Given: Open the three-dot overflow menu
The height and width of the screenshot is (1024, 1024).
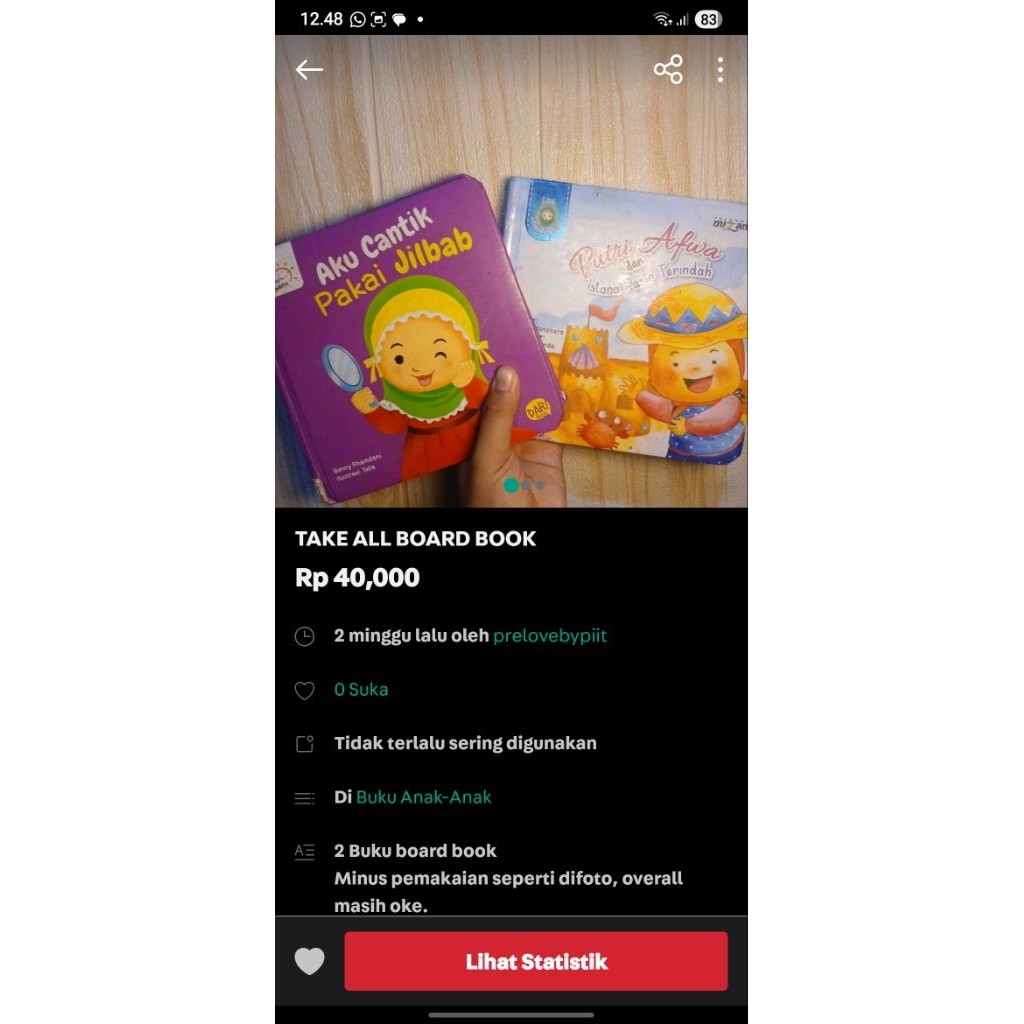Looking at the screenshot, I should click(x=720, y=69).
